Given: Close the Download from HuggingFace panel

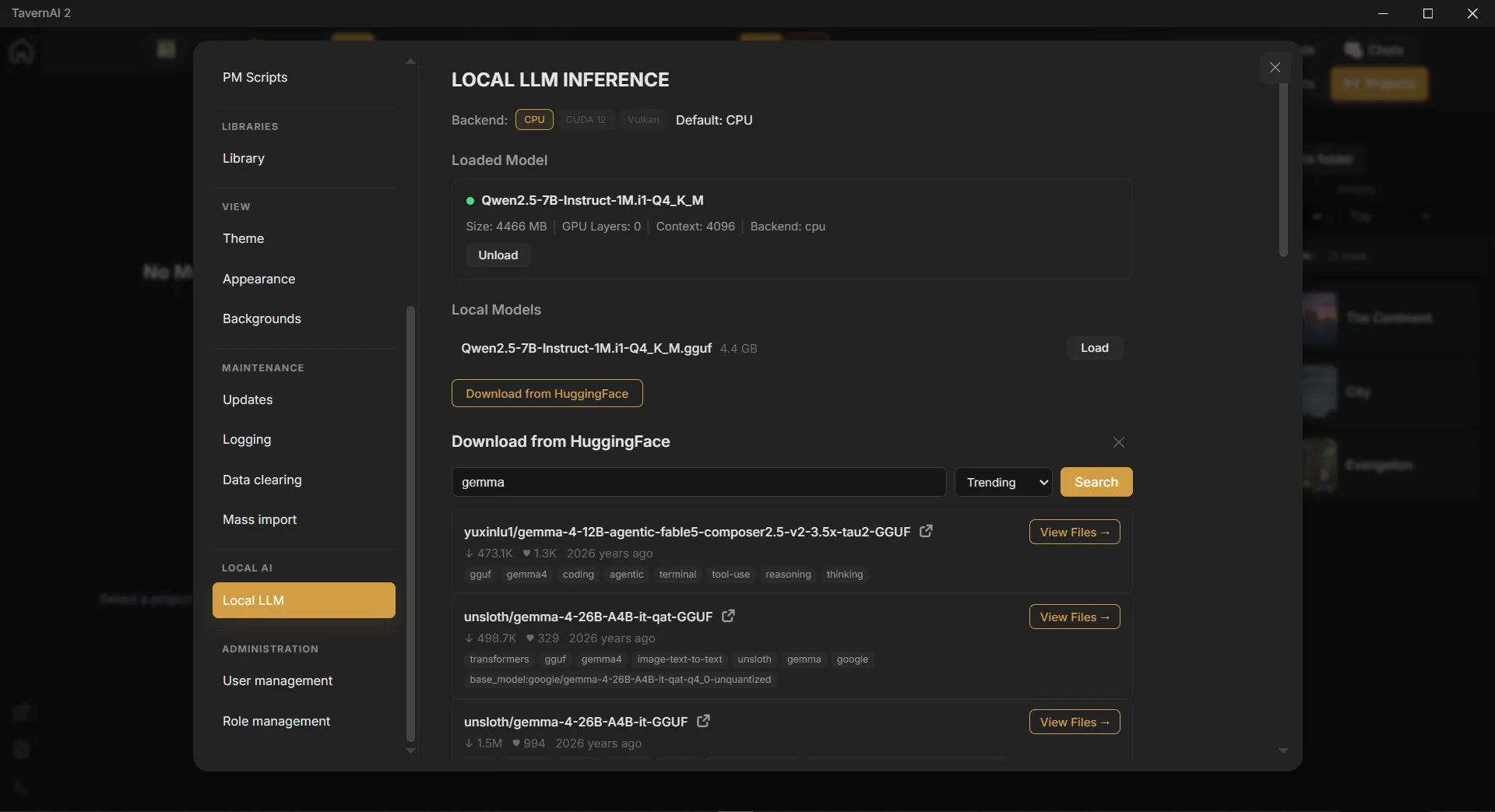Looking at the screenshot, I should coord(1119,442).
